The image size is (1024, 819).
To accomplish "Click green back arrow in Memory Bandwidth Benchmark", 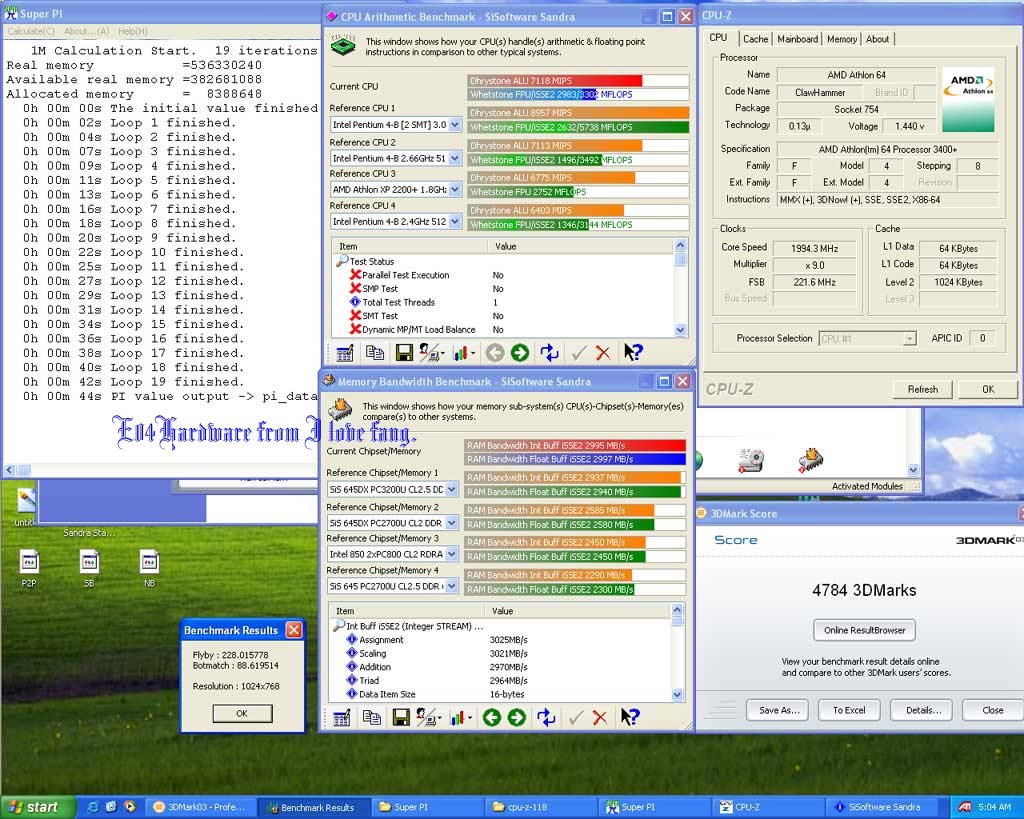I will point(492,718).
